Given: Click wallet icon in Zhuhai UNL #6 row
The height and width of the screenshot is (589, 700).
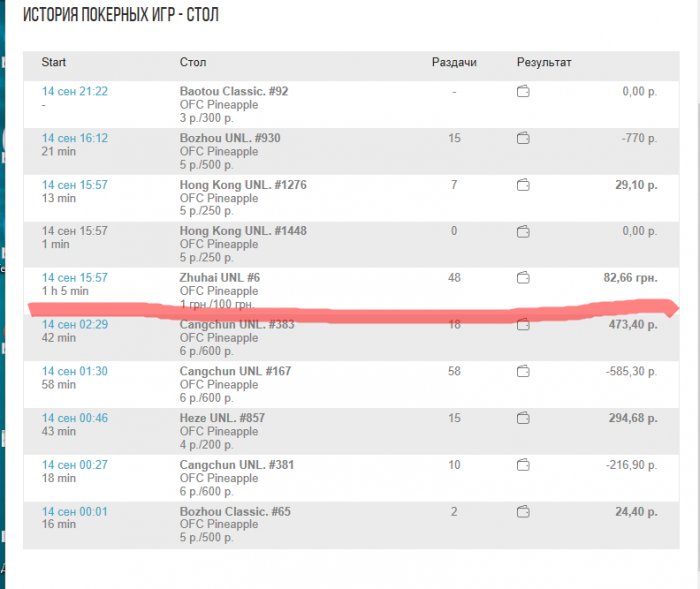Looking at the screenshot, I should (x=523, y=277).
